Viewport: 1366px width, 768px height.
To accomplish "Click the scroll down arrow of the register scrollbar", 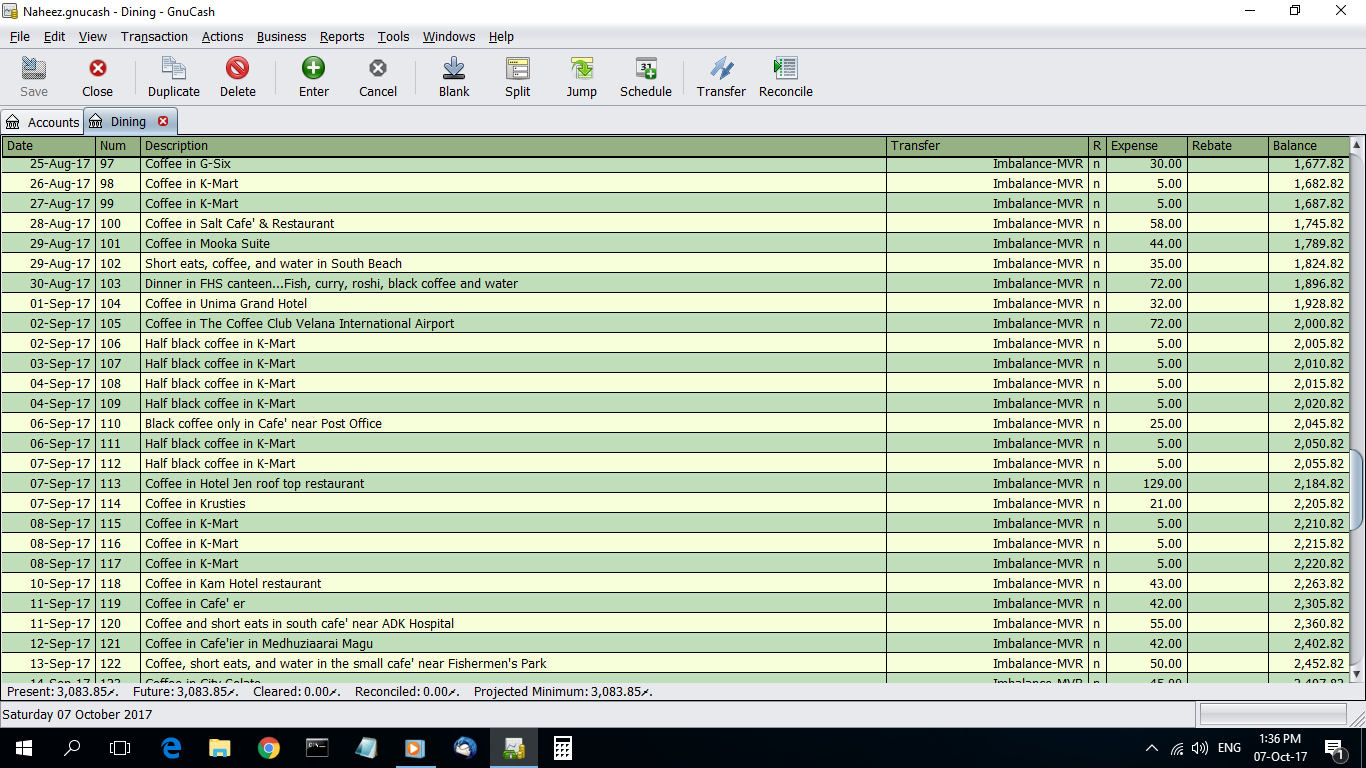I will [x=1357, y=675].
